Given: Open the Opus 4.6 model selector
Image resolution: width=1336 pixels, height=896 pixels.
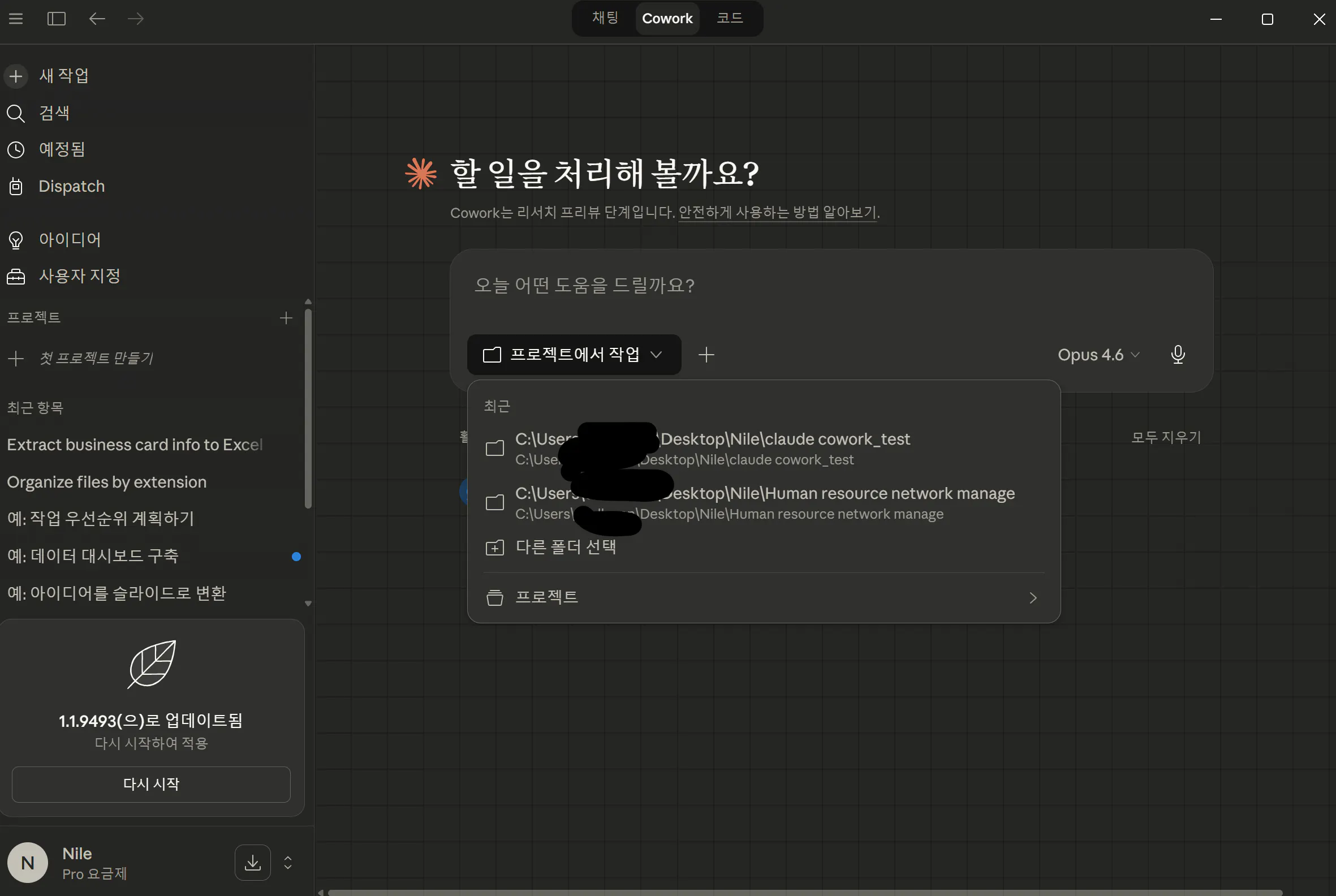Looking at the screenshot, I should click(x=1097, y=355).
